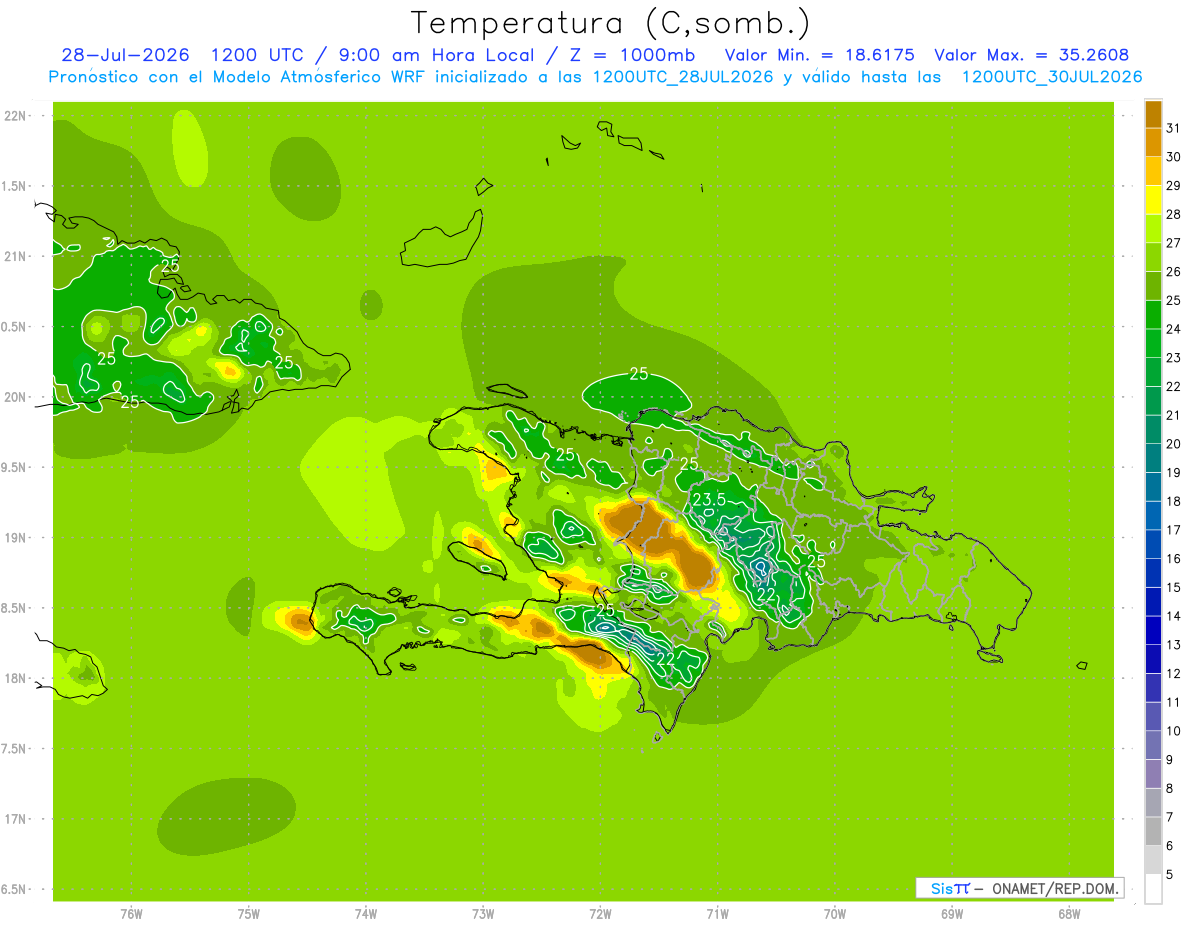The width and height of the screenshot is (1200, 927).
Task: Click legend value 28 on the color bar
Action: pos(1173,214)
